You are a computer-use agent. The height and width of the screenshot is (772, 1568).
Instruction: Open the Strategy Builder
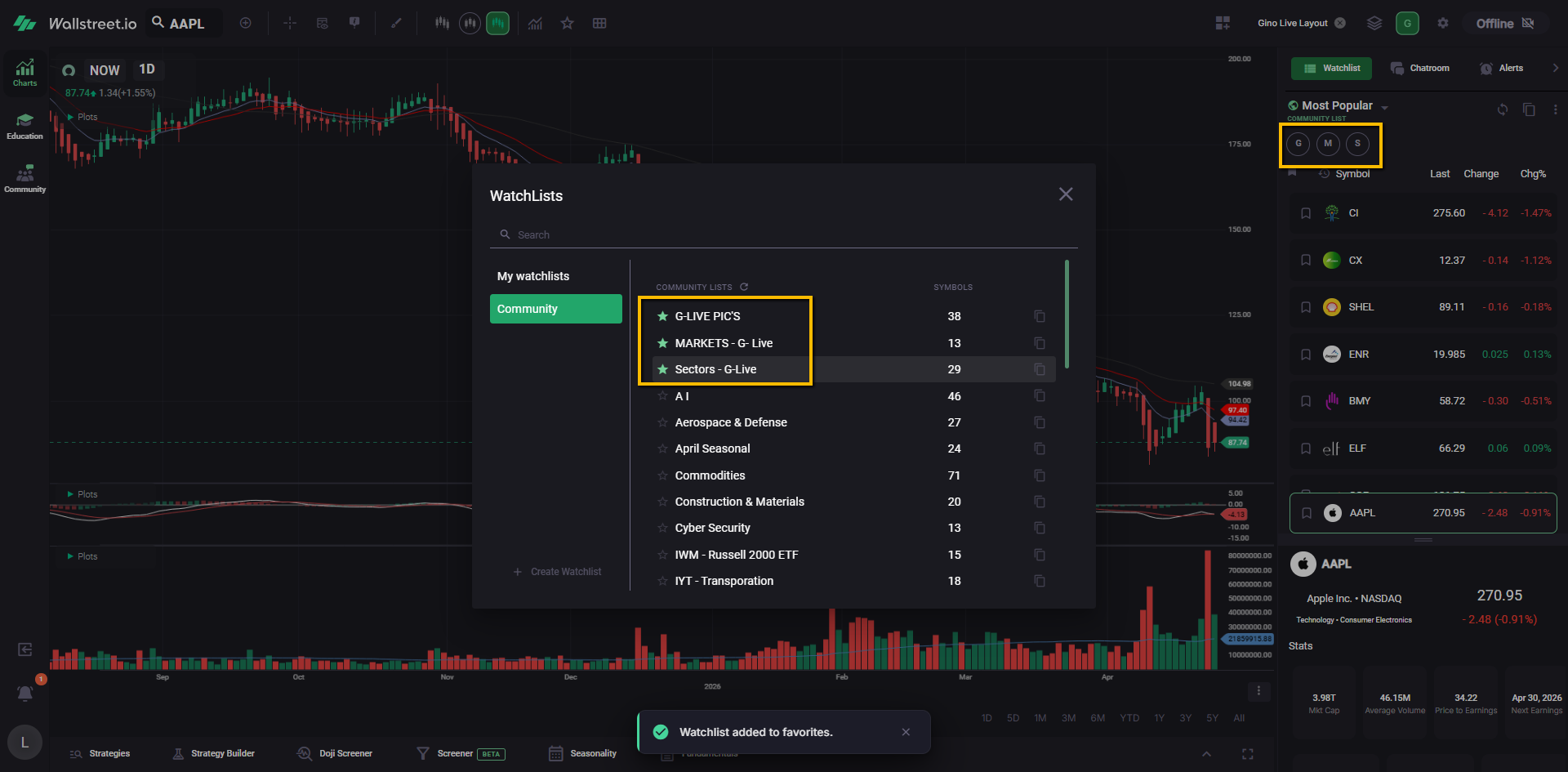coord(214,754)
